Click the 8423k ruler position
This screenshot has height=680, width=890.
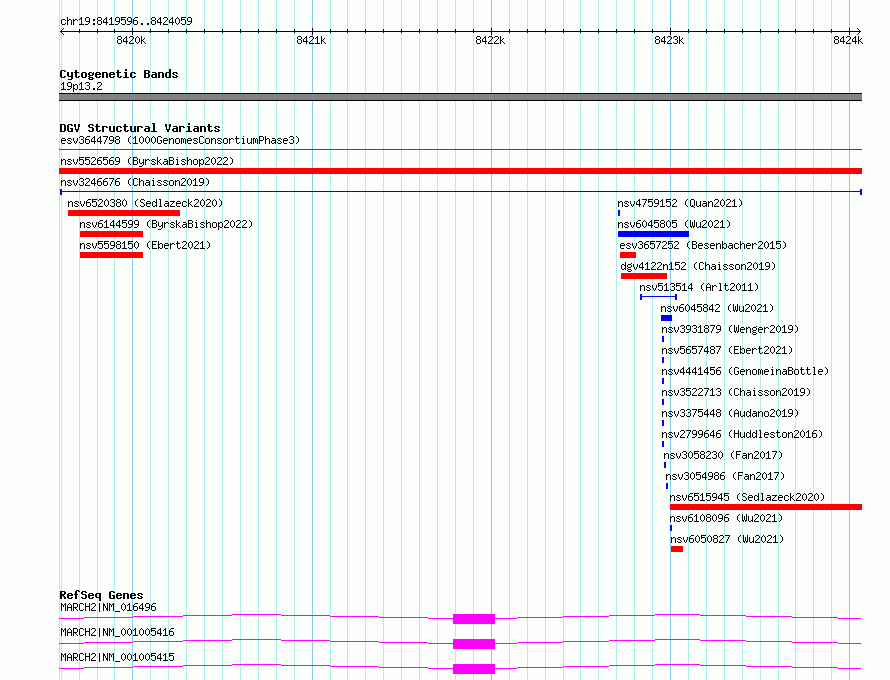point(669,40)
